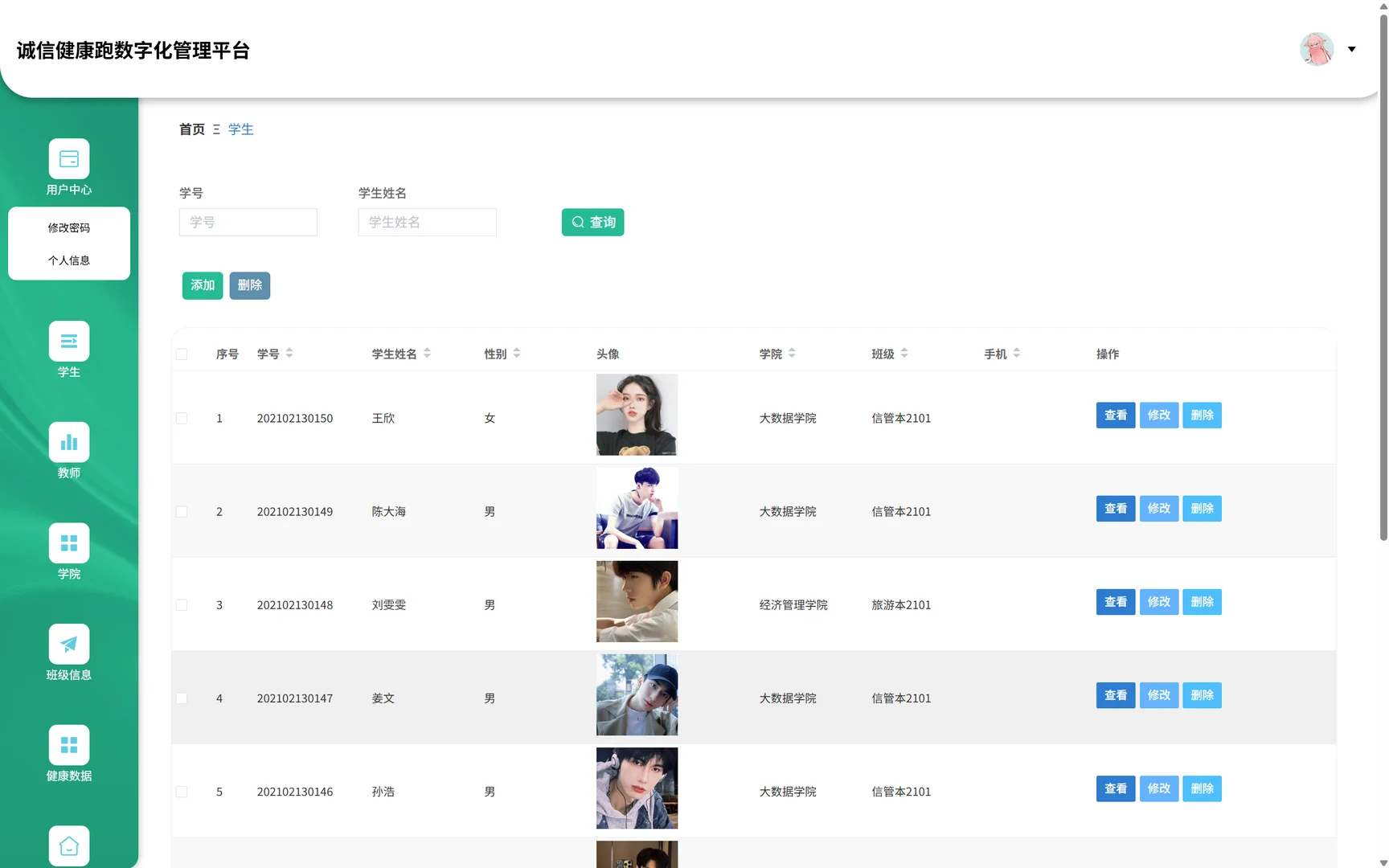Open the 教师 sidebar icon

coord(69,442)
